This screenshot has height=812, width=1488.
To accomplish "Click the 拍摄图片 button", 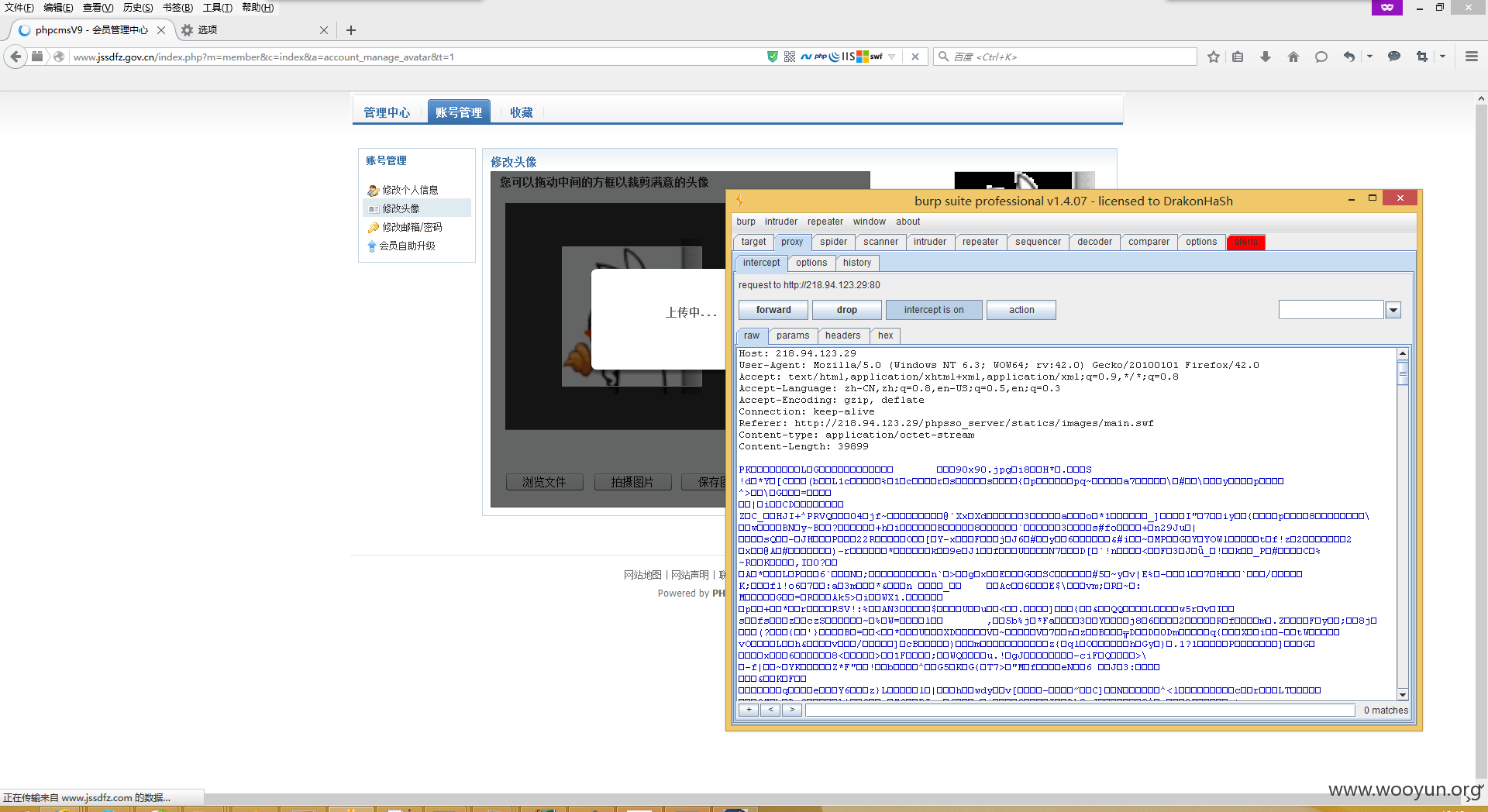I will click(632, 482).
